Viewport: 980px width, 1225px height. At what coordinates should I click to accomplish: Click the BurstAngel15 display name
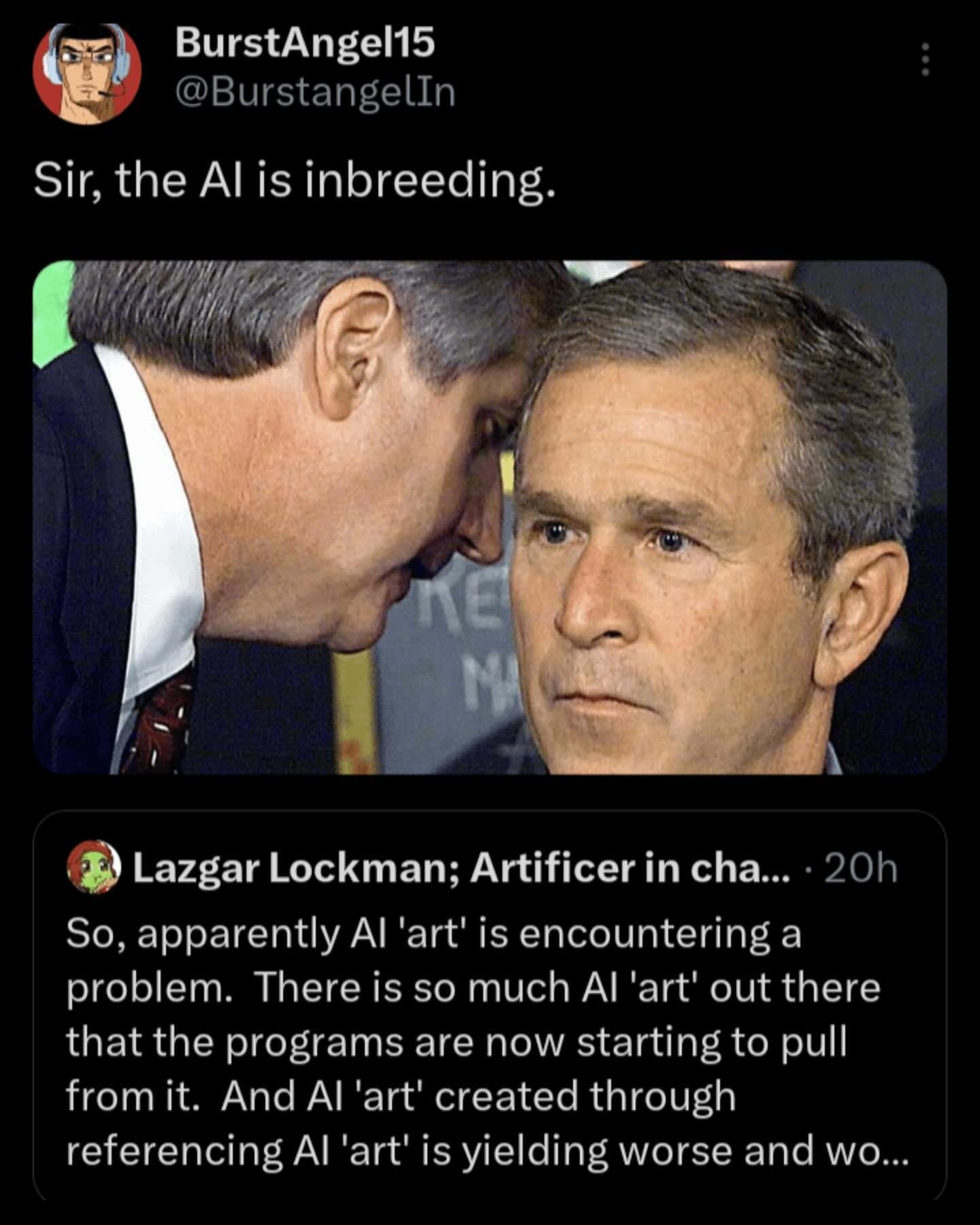pyautogui.click(x=305, y=44)
